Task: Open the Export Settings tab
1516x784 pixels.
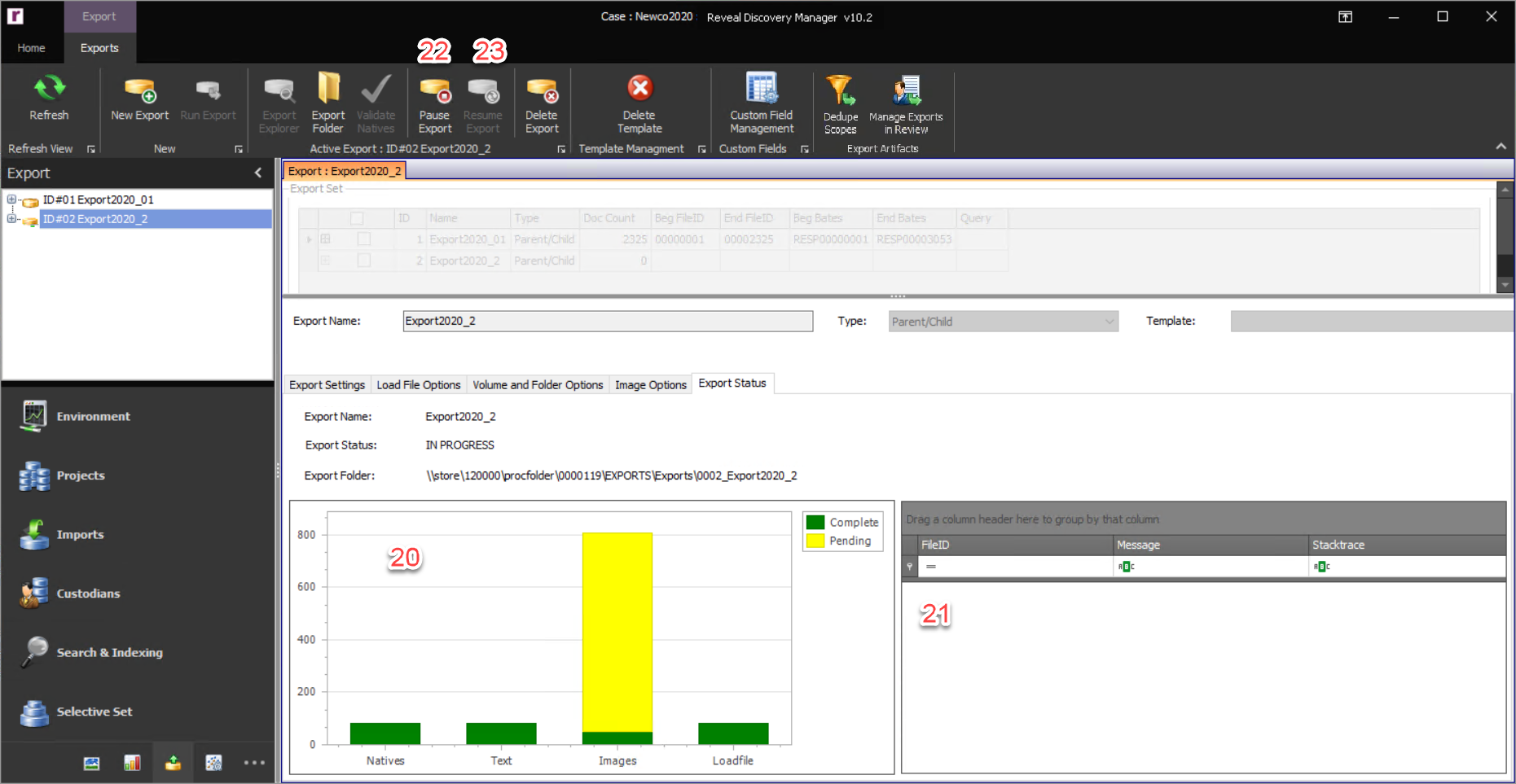Action: 327,385
